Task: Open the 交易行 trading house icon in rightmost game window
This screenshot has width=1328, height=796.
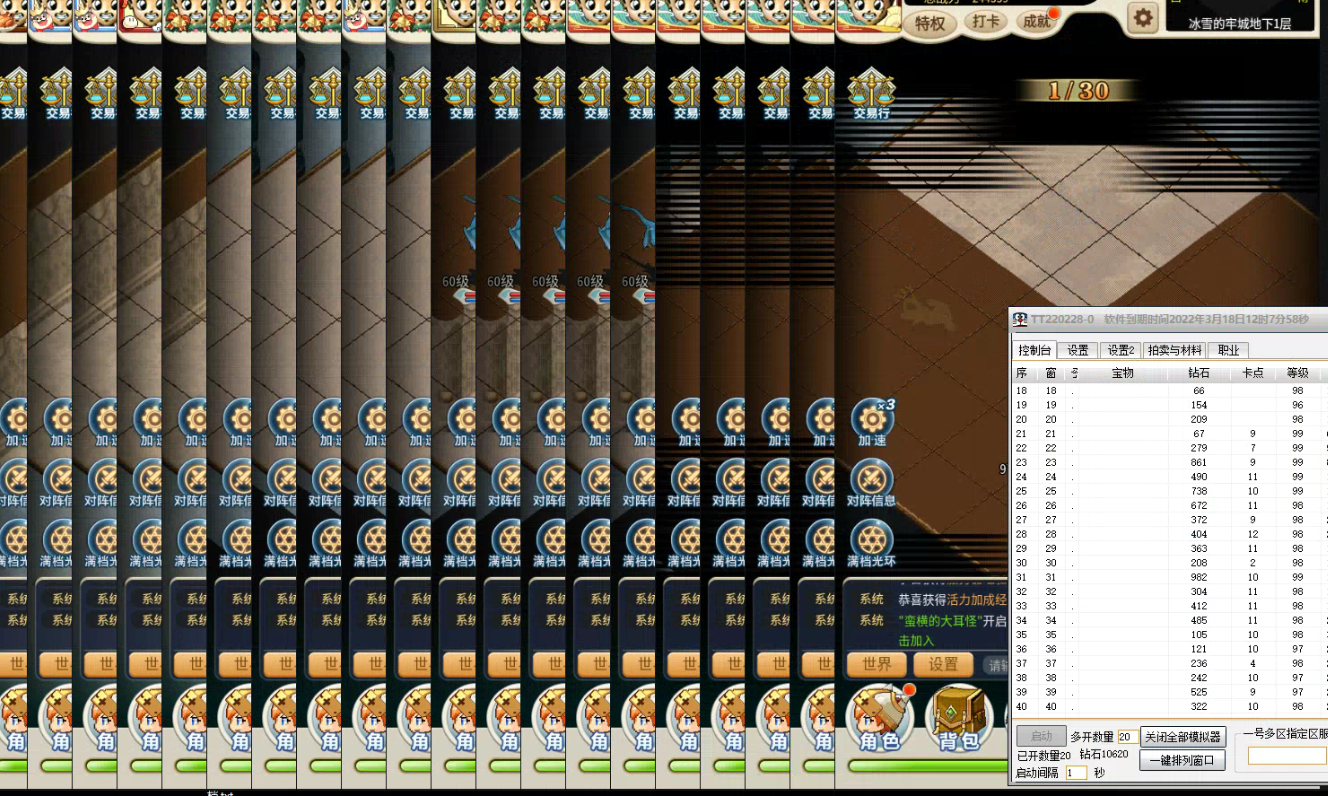Action: (x=871, y=92)
